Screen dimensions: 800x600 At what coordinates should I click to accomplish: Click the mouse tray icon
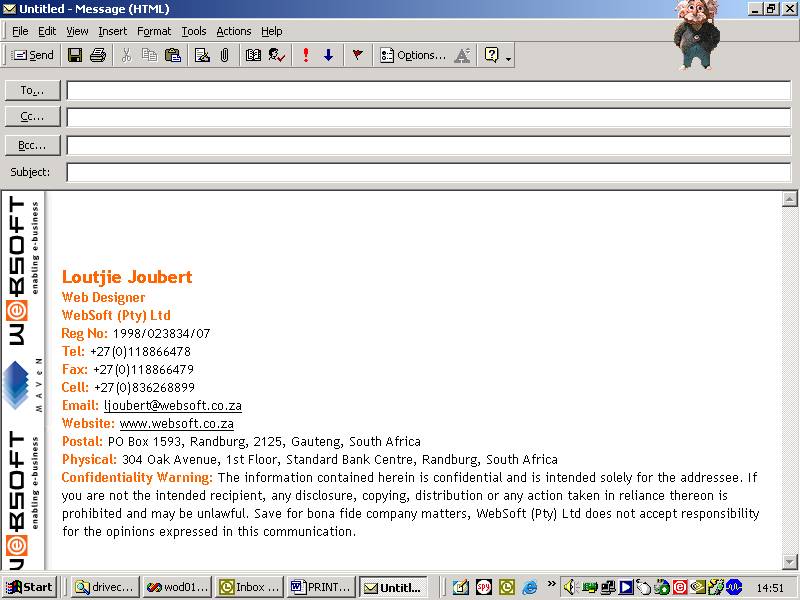(644, 587)
